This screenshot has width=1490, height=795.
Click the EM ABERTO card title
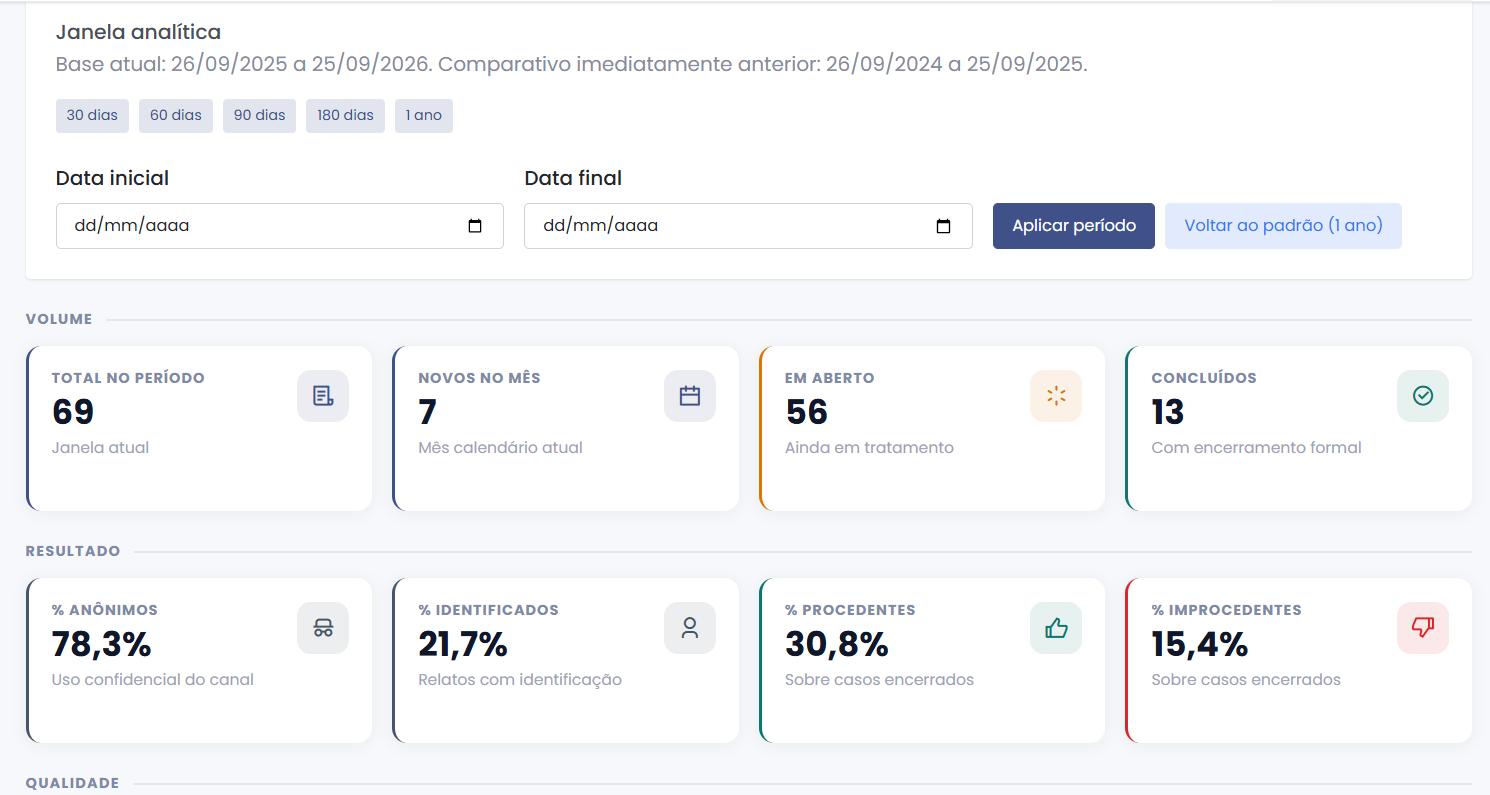click(830, 378)
